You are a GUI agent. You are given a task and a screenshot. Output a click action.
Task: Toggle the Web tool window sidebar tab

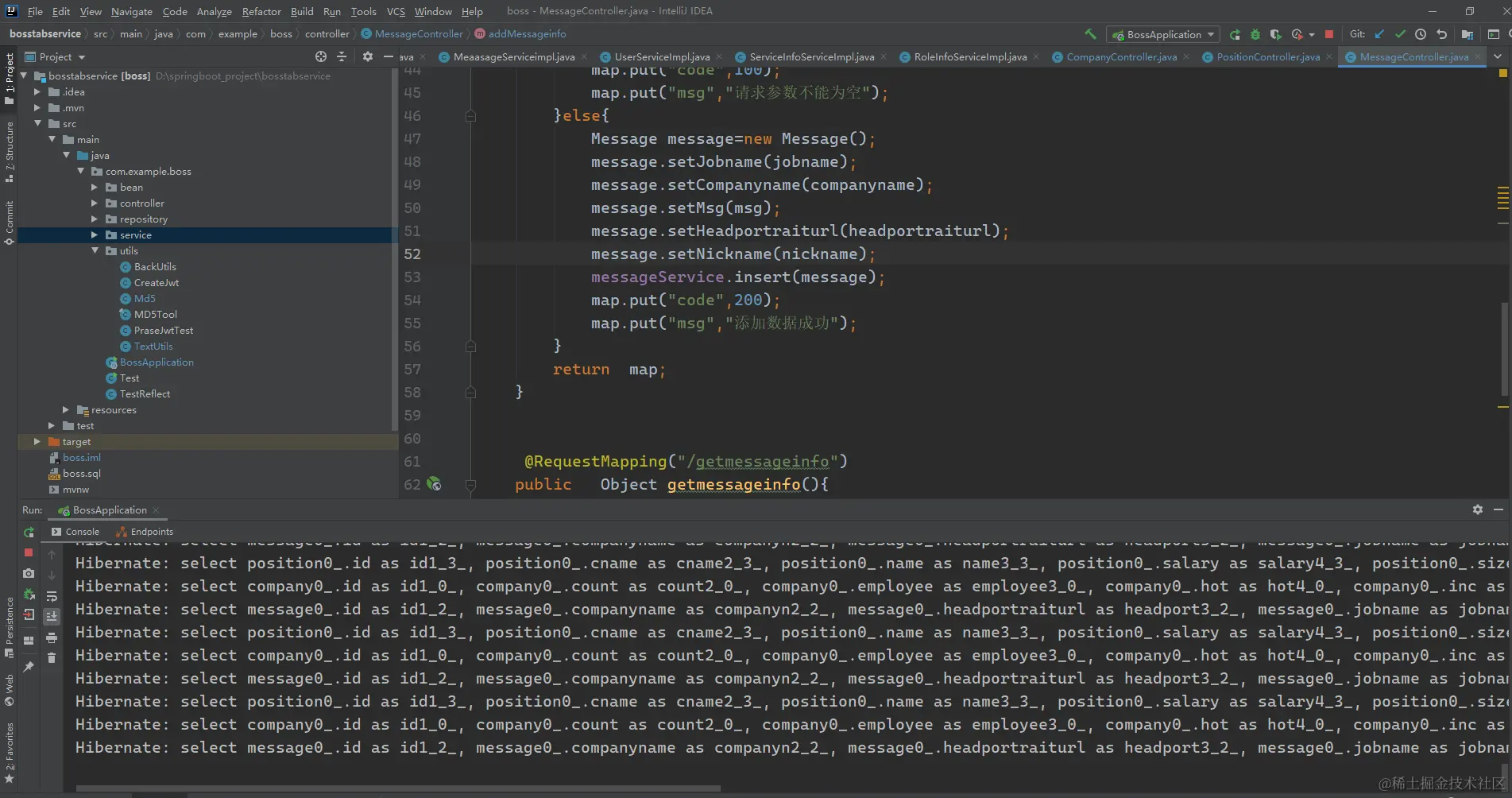point(9,690)
